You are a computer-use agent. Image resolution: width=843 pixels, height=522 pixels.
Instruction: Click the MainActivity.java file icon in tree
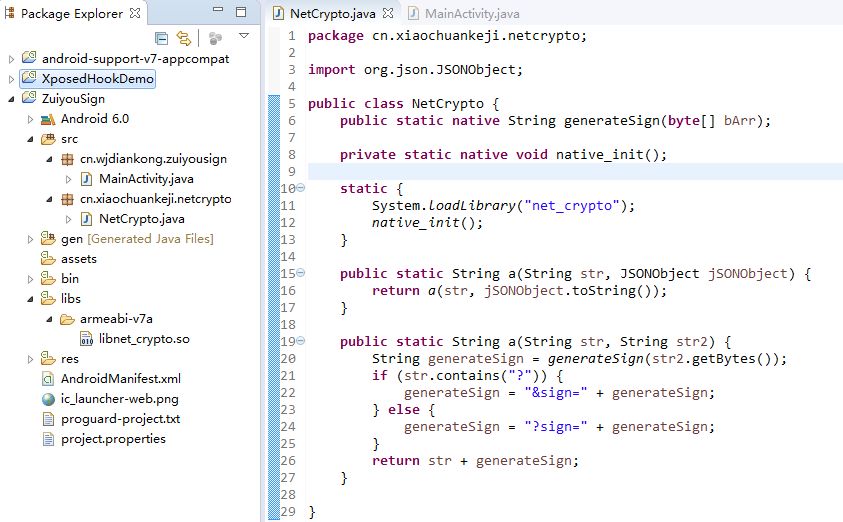86,179
